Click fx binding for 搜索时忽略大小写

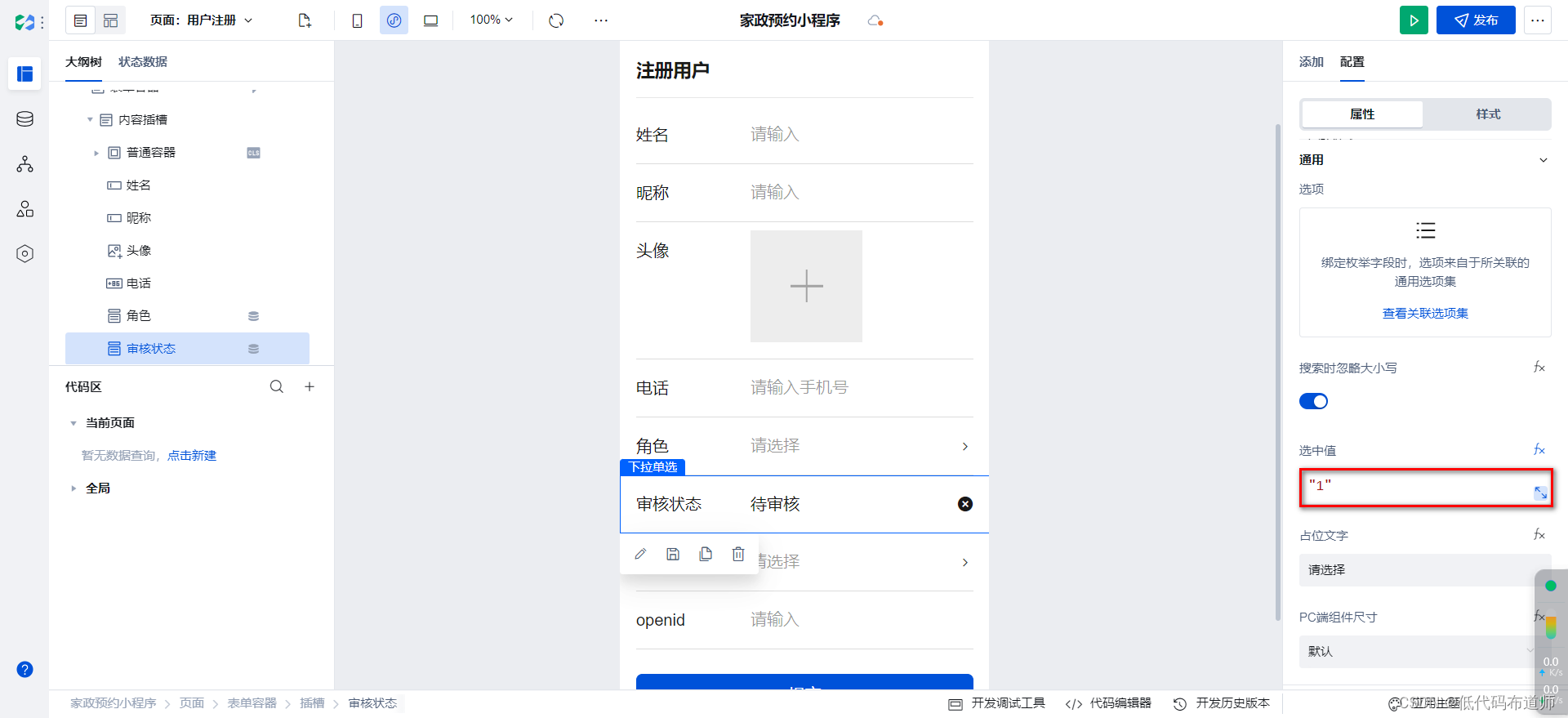tap(1539, 368)
